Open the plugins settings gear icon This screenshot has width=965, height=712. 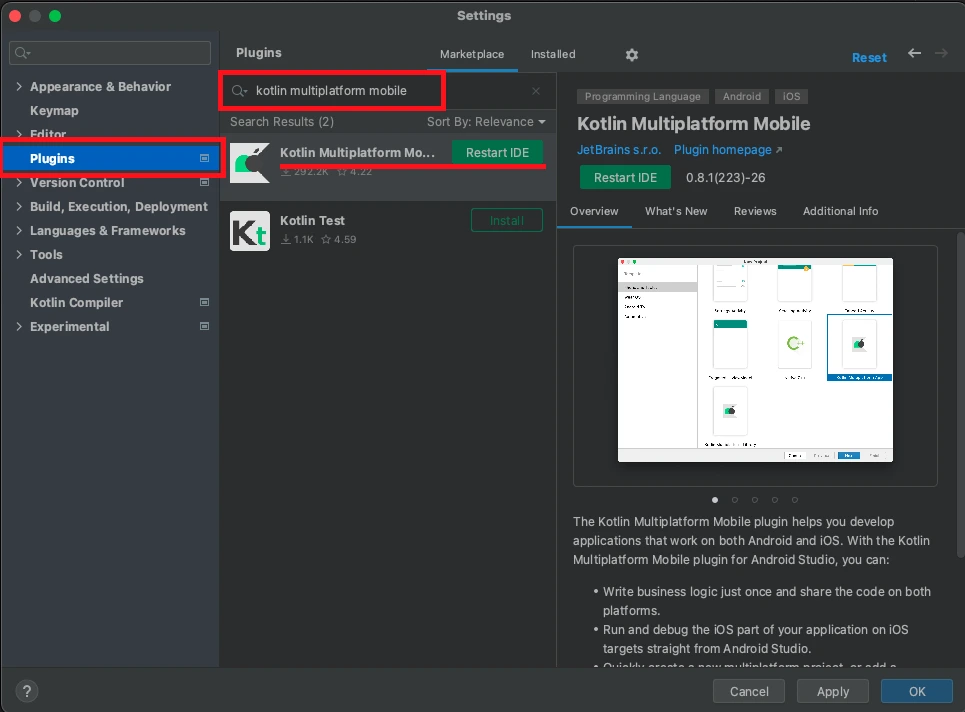click(x=632, y=55)
